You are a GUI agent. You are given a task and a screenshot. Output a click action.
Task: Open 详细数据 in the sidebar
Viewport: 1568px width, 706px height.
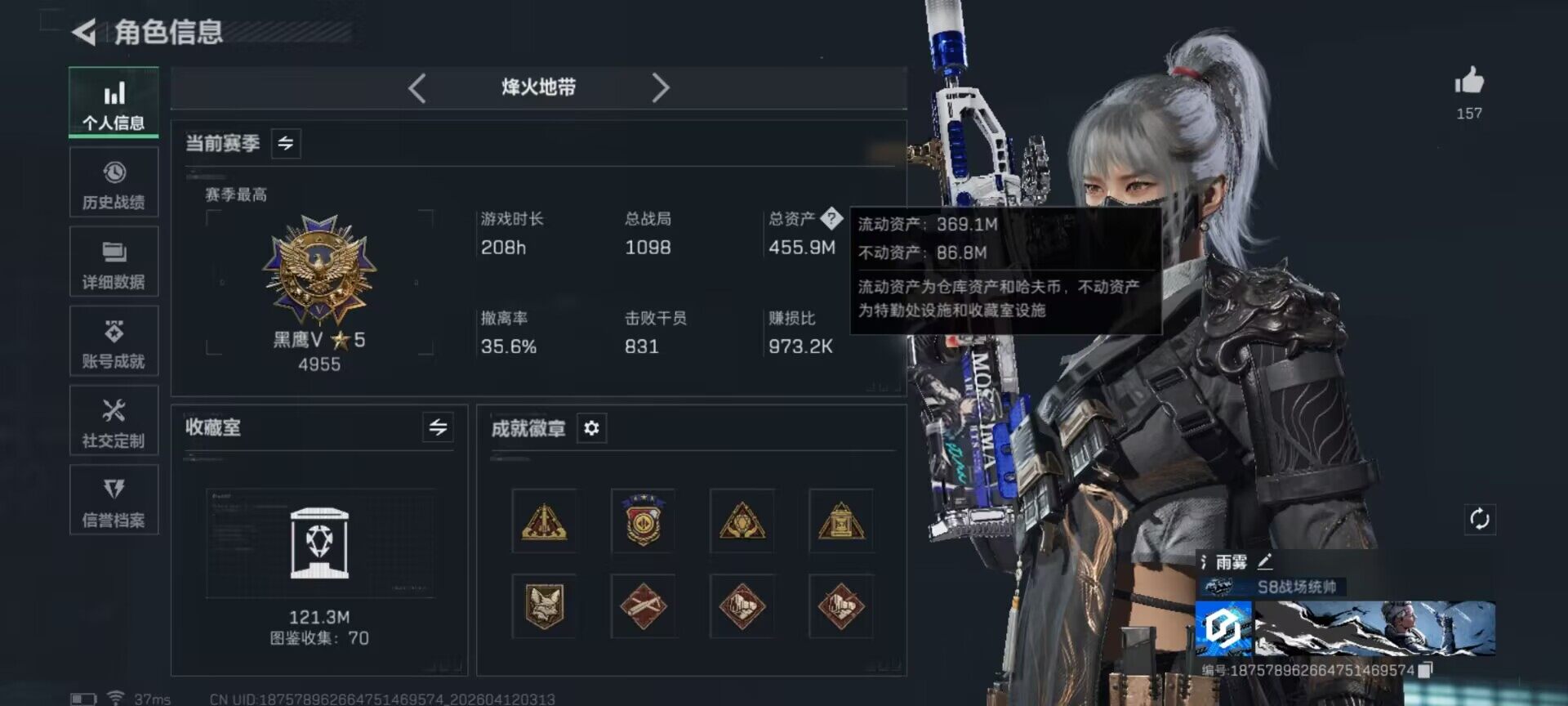click(114, 261)
